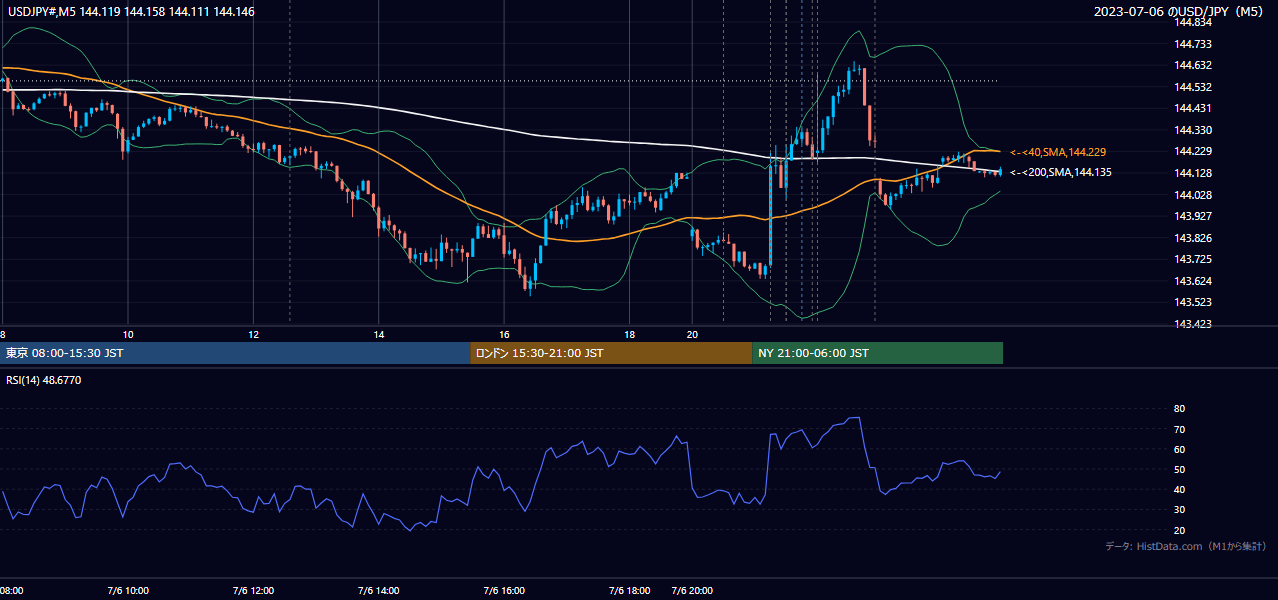The image size is (1278, 600).
Task: Click the RSI 70 level label
Action: [x=1180, y=430]
